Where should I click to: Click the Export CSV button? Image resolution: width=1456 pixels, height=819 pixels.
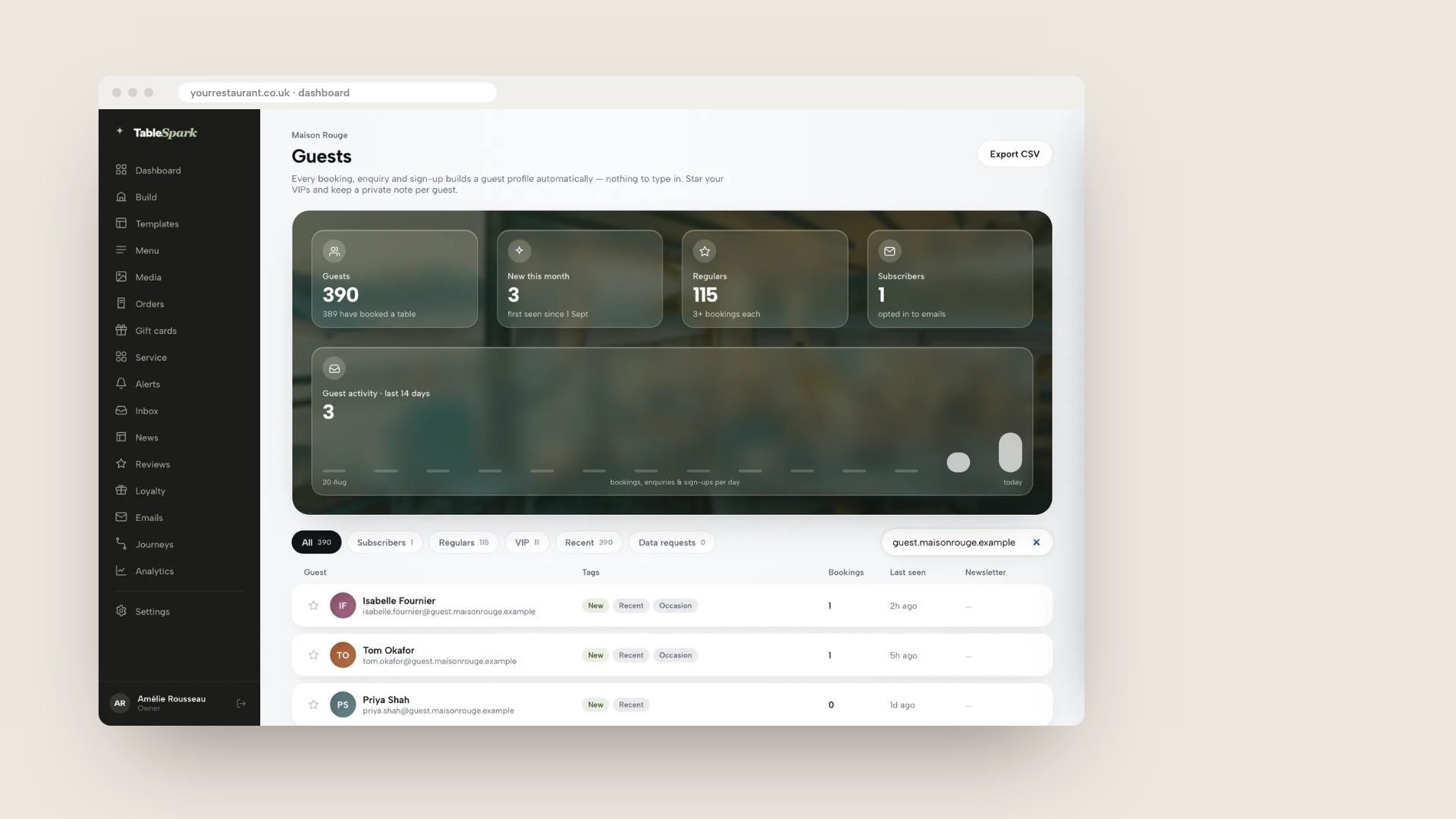coord(1014,154)
